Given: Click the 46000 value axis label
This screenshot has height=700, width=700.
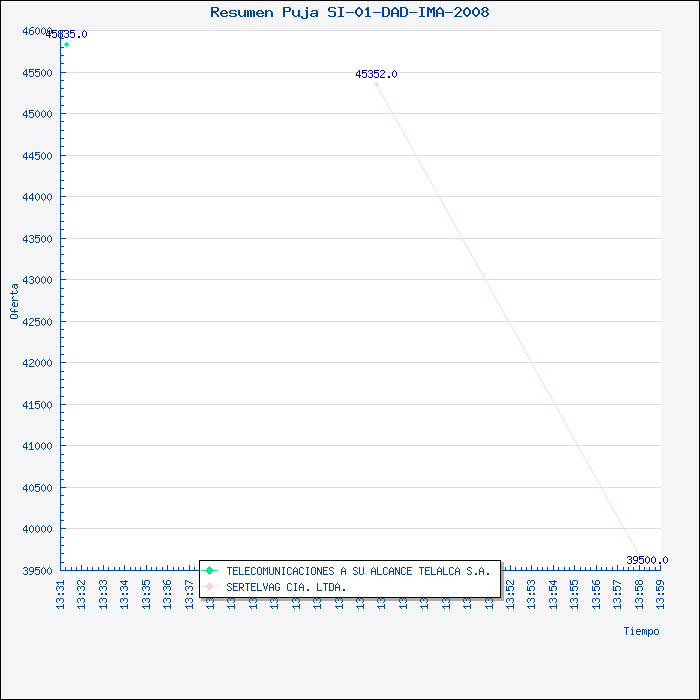Looking at the screenshot, I should coord(37,31).
